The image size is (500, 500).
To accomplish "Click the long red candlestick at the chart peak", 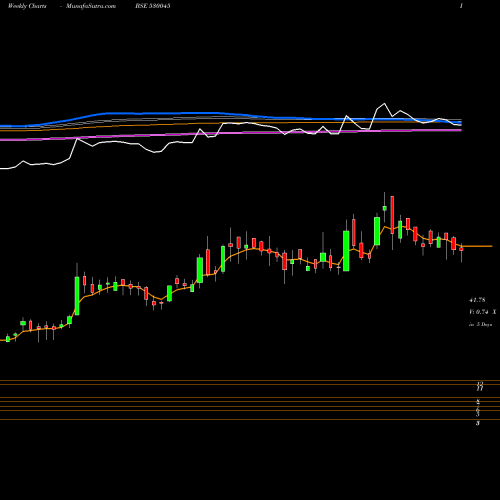I will tap(392, 215).
